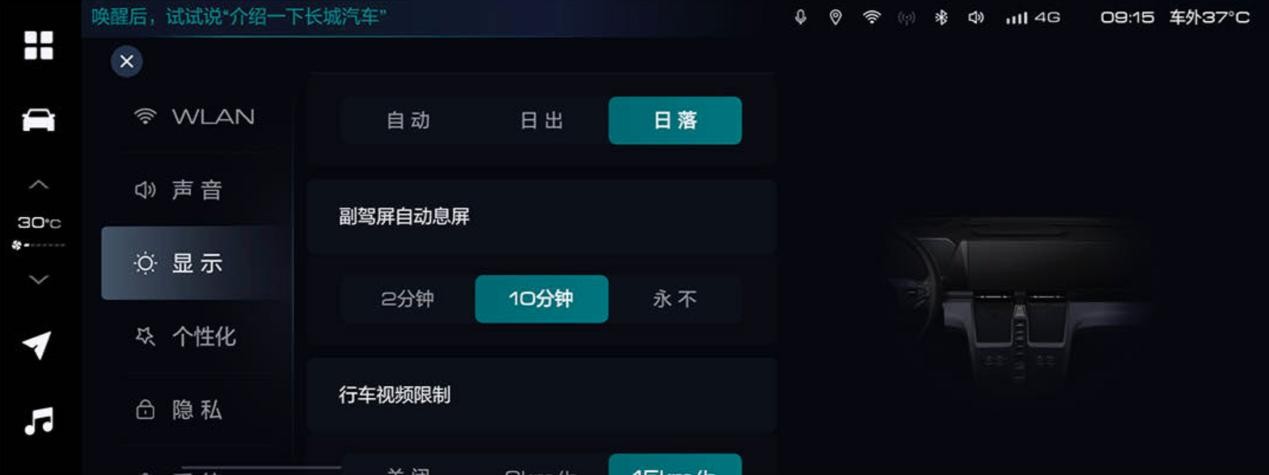Select 日落 display mode

[675, 120]
